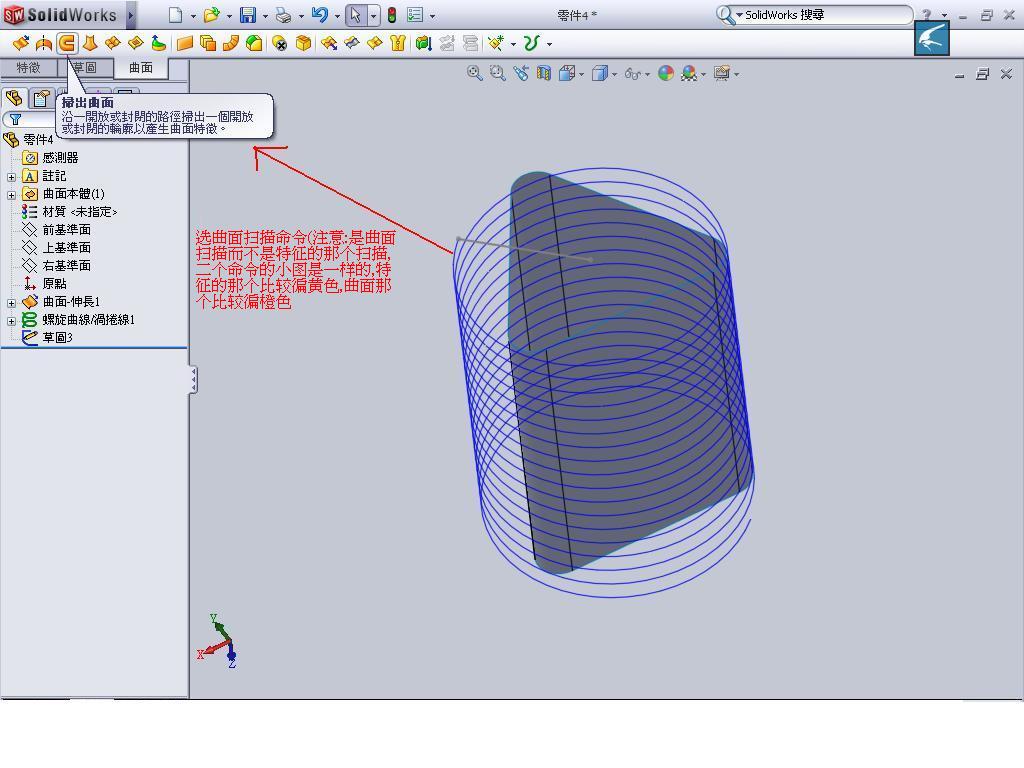Screen dimensions: 1024x768
Task: Select the Trim Surface tool
Action: 352,44
